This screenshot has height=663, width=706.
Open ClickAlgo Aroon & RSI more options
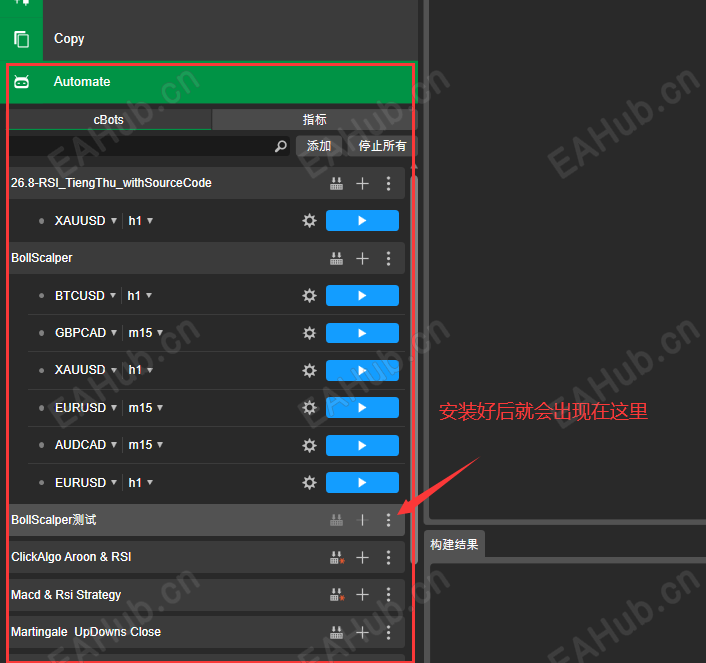click(x=389, y=558)
